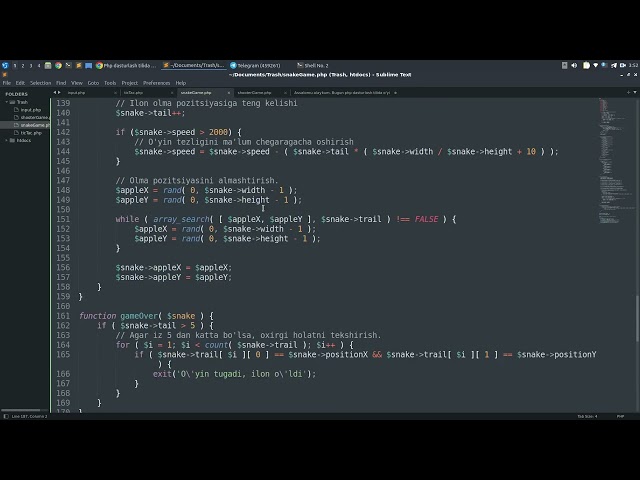Toggle the side panel switch icon in status bar
Image resolution: width=640 pixels, height=480 pixels.
coord(6,416)
